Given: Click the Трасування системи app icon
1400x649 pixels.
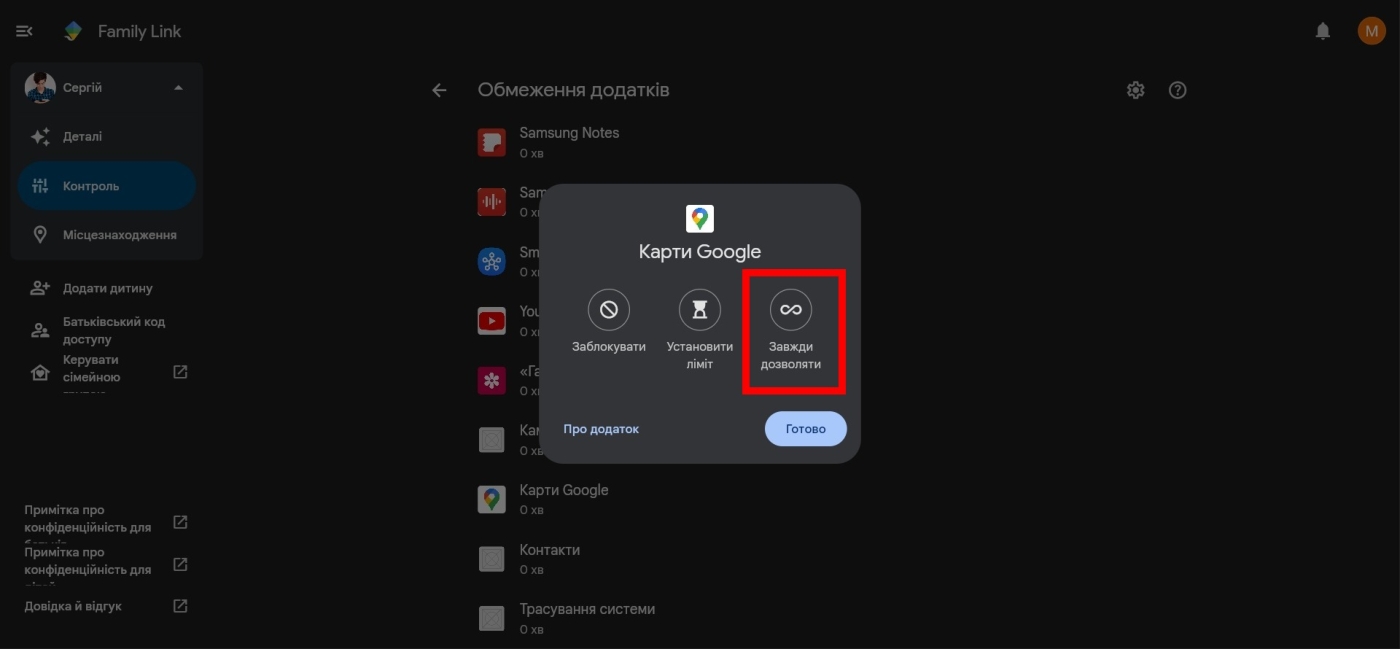Looking at the screenshot, I should [x=491, y=619].
